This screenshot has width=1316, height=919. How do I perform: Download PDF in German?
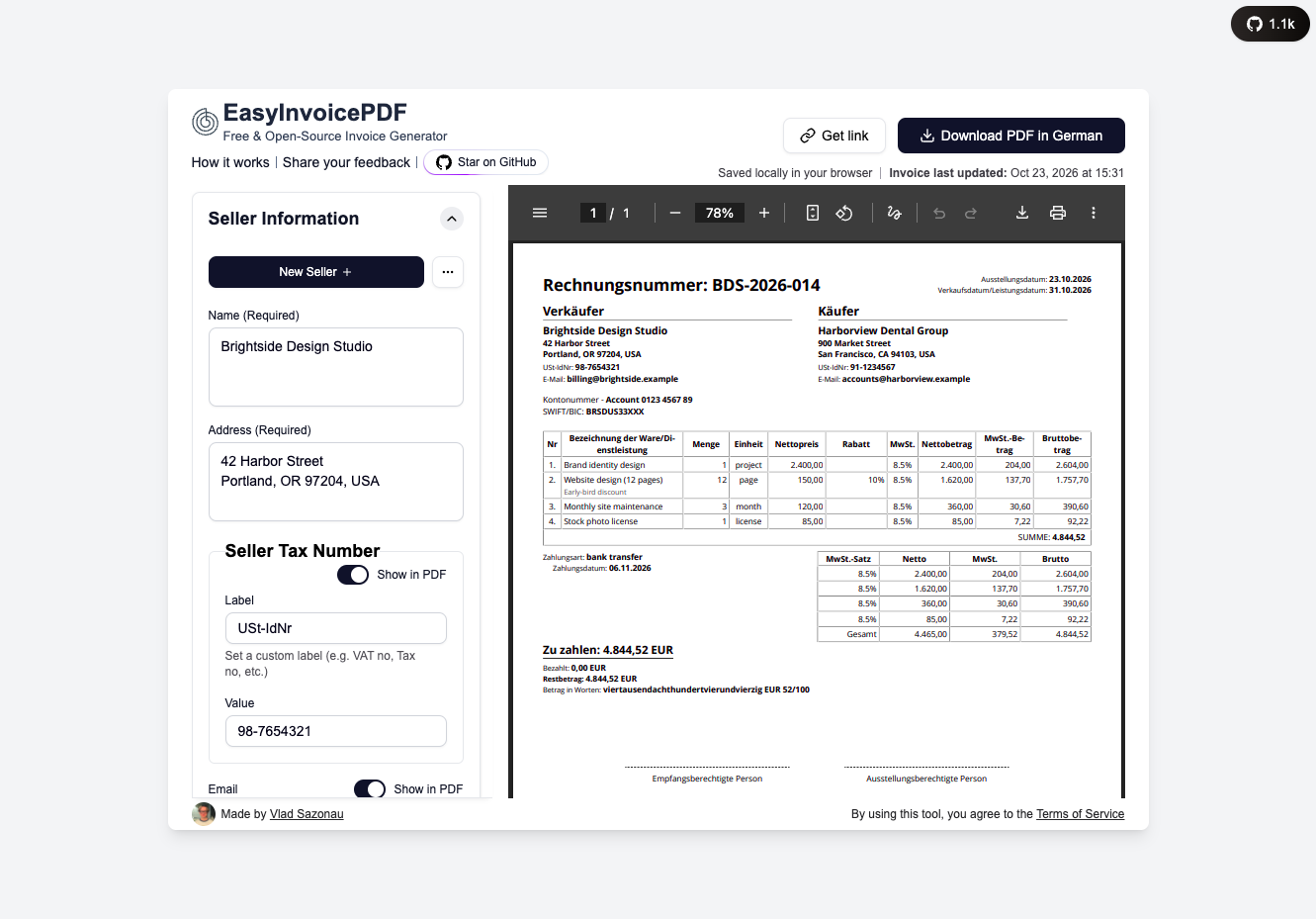click(x=1011, y=136)
